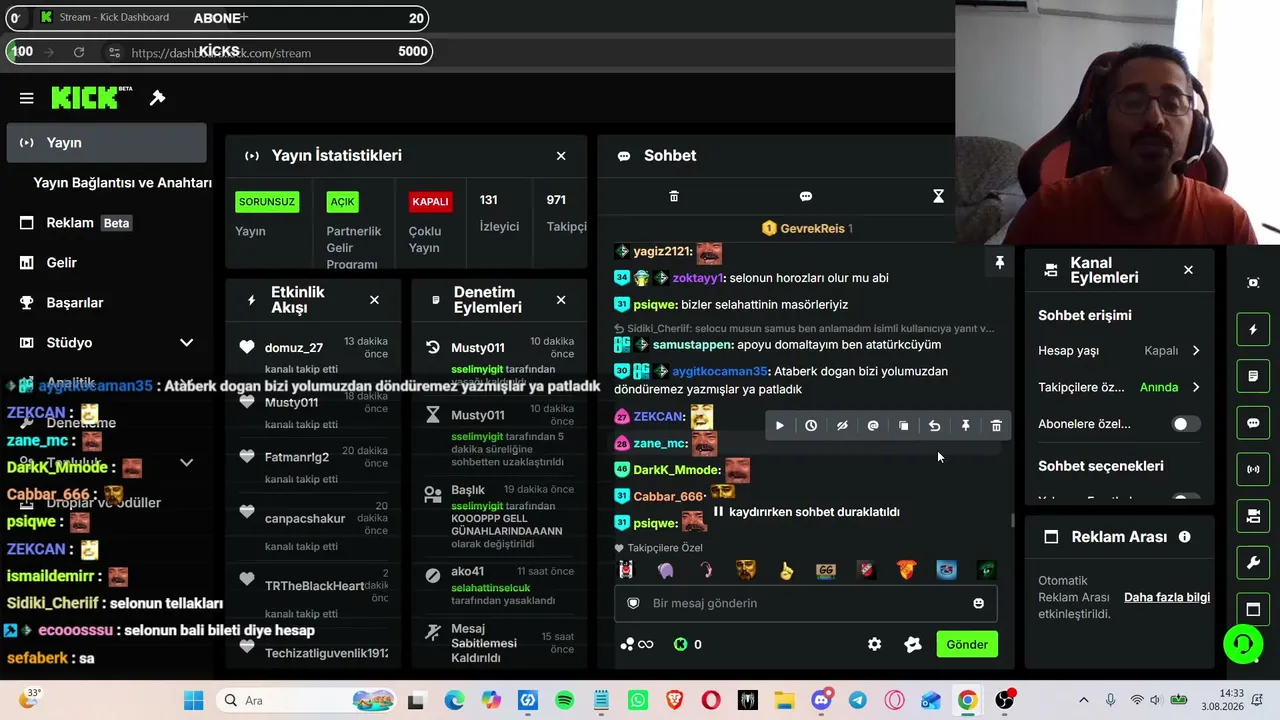Close the Etkinlik Akışı panel

pyautogui.click(x=374, y=300)
